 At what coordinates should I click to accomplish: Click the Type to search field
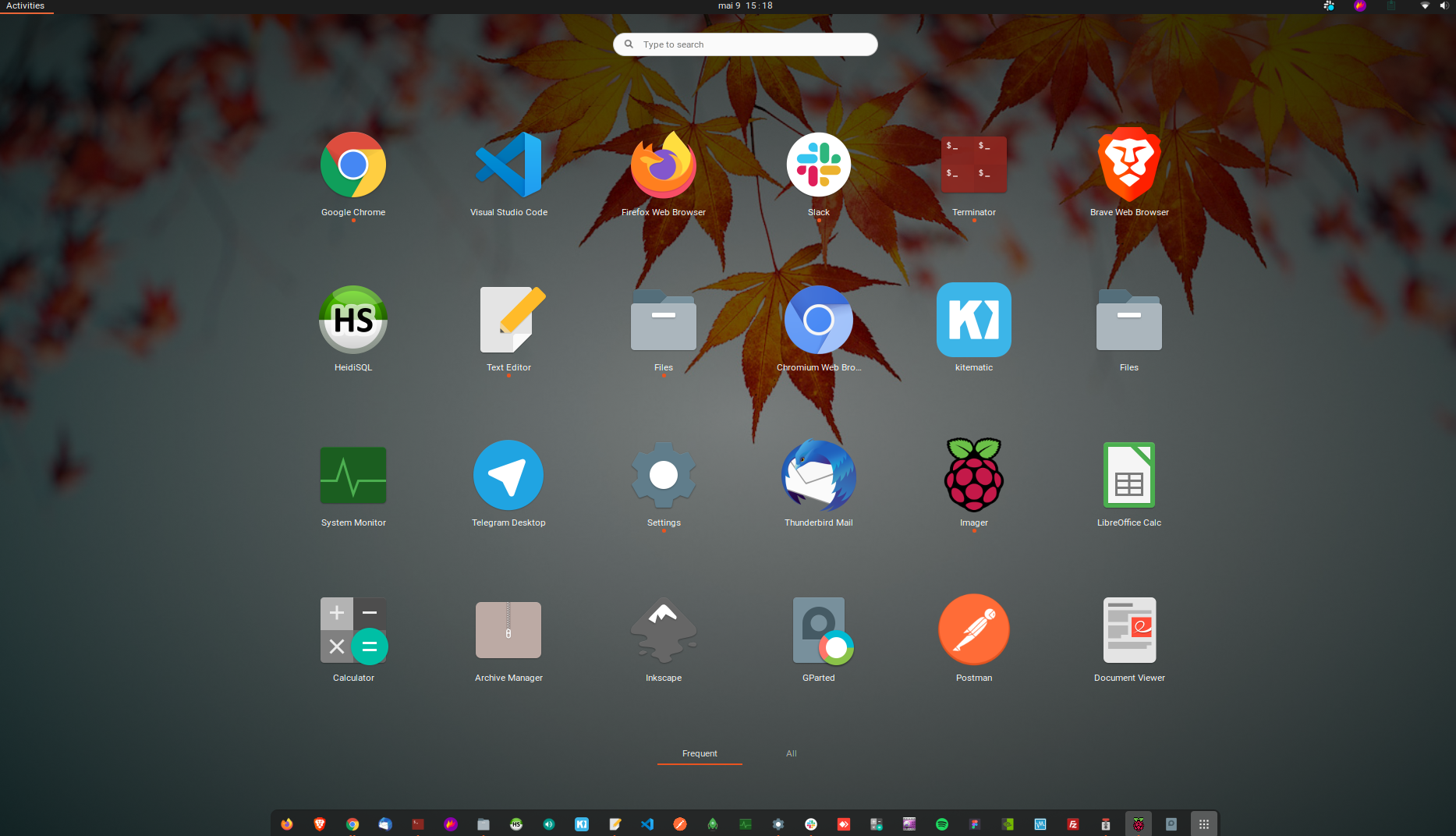(x=746, y=44)
